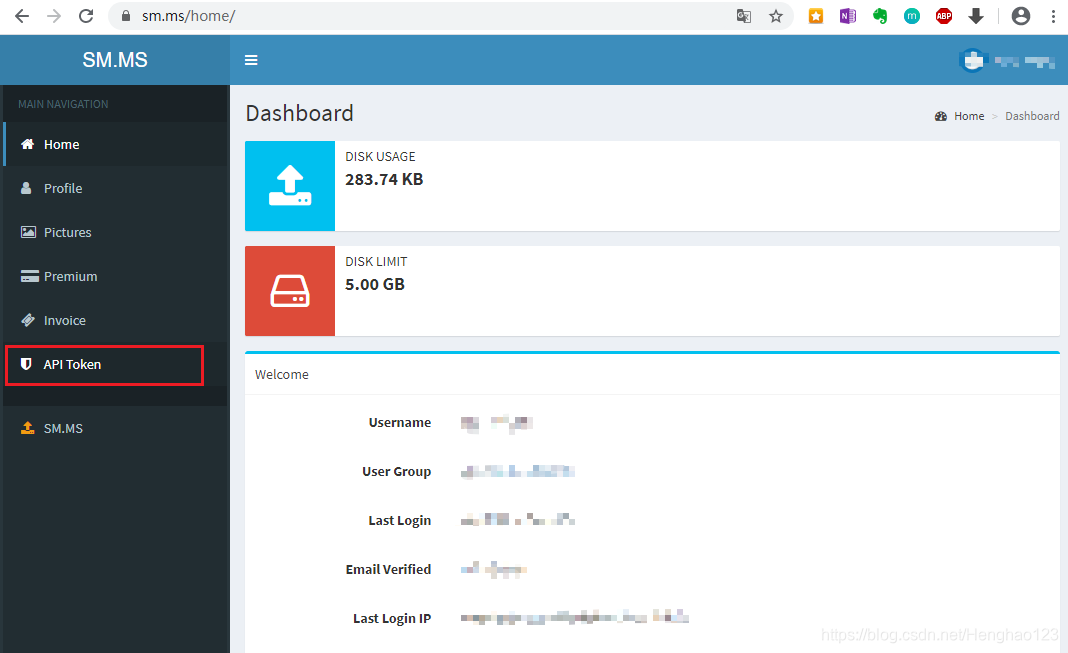The image size is (1068, 653).
Task: Open Pictures in sidebar
Action: tap(116, 232)
